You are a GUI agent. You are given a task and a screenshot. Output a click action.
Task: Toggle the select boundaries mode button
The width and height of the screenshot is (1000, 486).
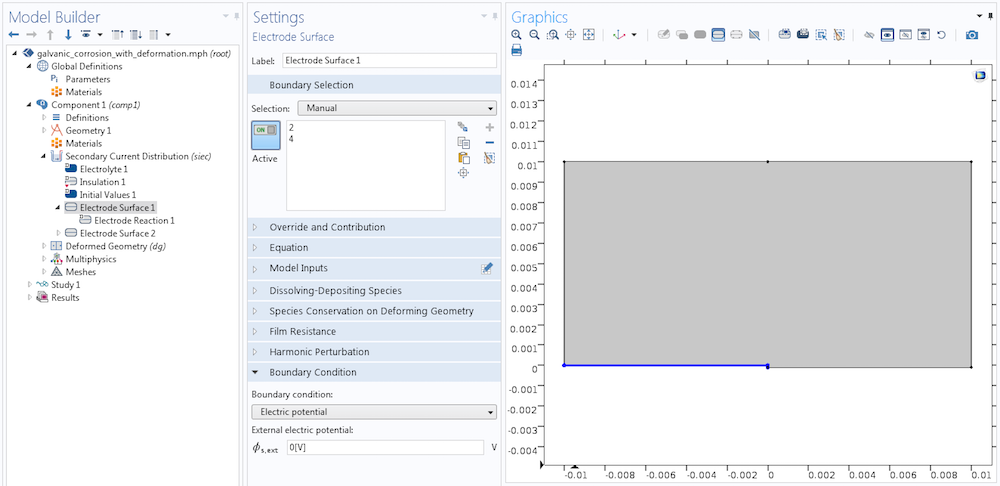point(718,35)
